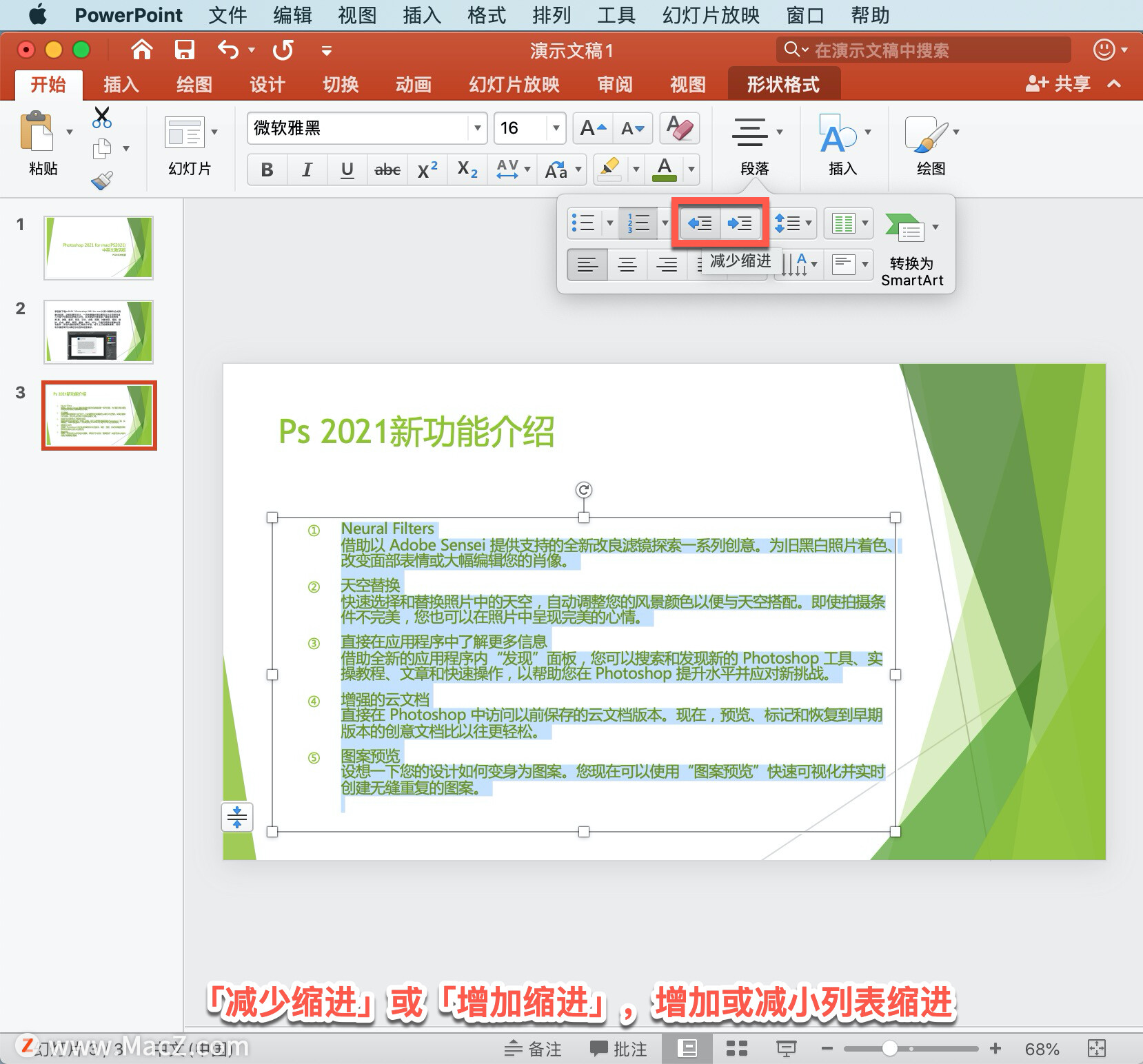The image size is (1143, 1064).
Task: Click the Increase Indent button
Action: (740, 223)
